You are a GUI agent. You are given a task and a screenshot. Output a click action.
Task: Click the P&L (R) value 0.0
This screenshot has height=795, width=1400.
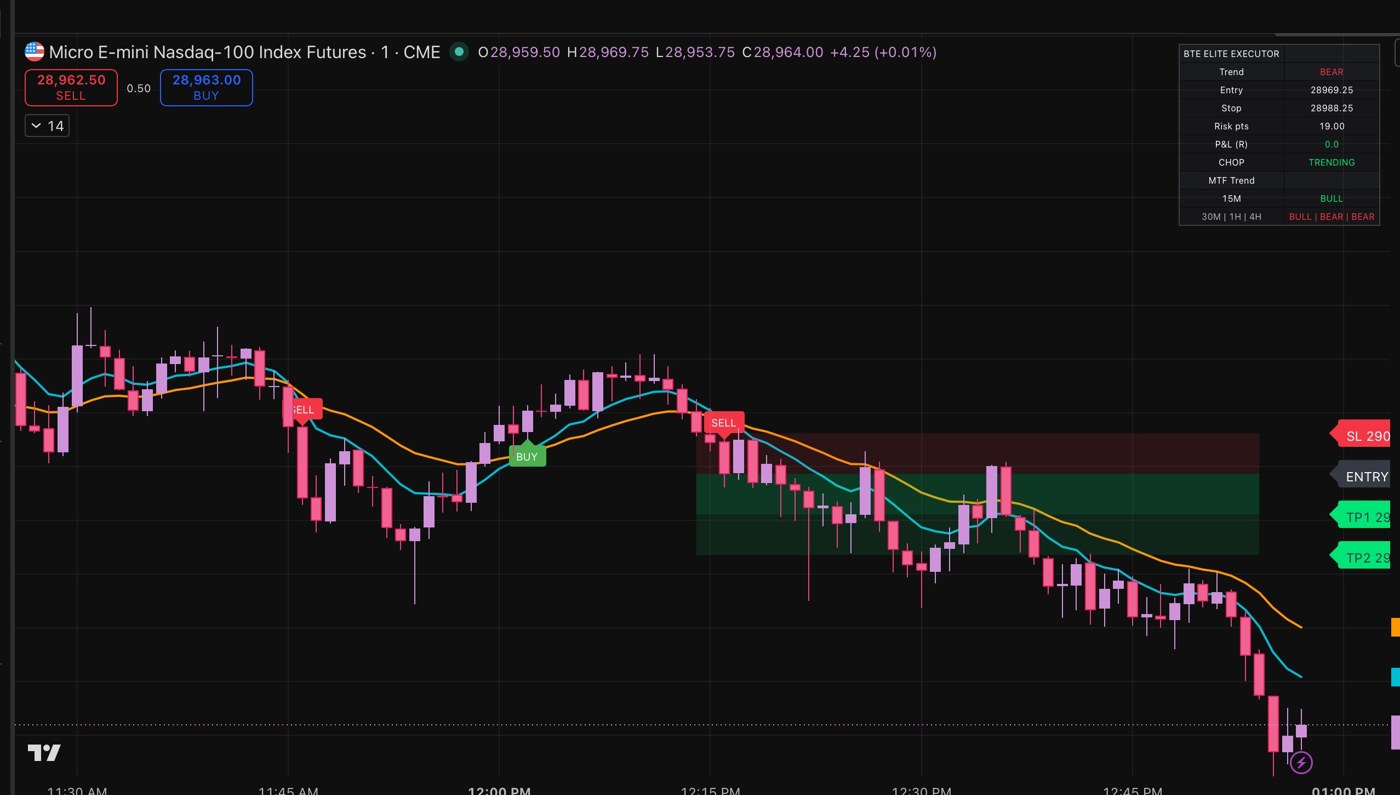(1331, 144)
